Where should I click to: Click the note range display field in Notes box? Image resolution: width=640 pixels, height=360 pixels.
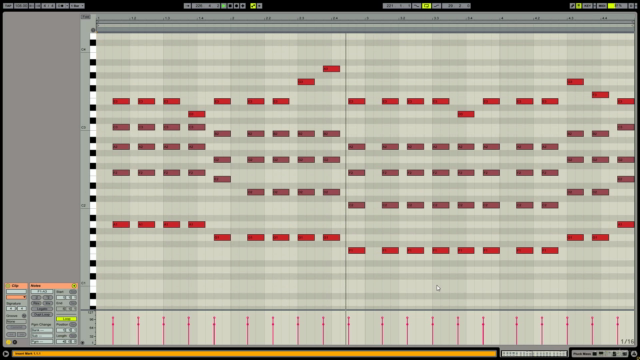(x=42, y=291)
